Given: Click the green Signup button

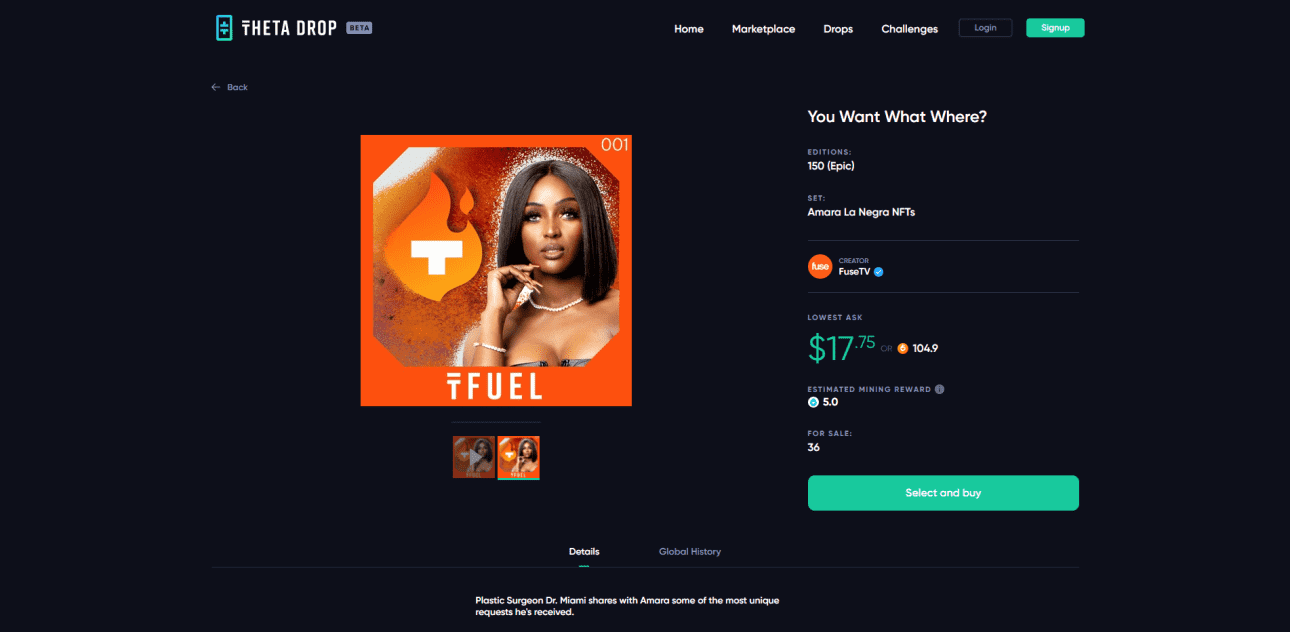Looking at the screenshot, I should 1055,28.
